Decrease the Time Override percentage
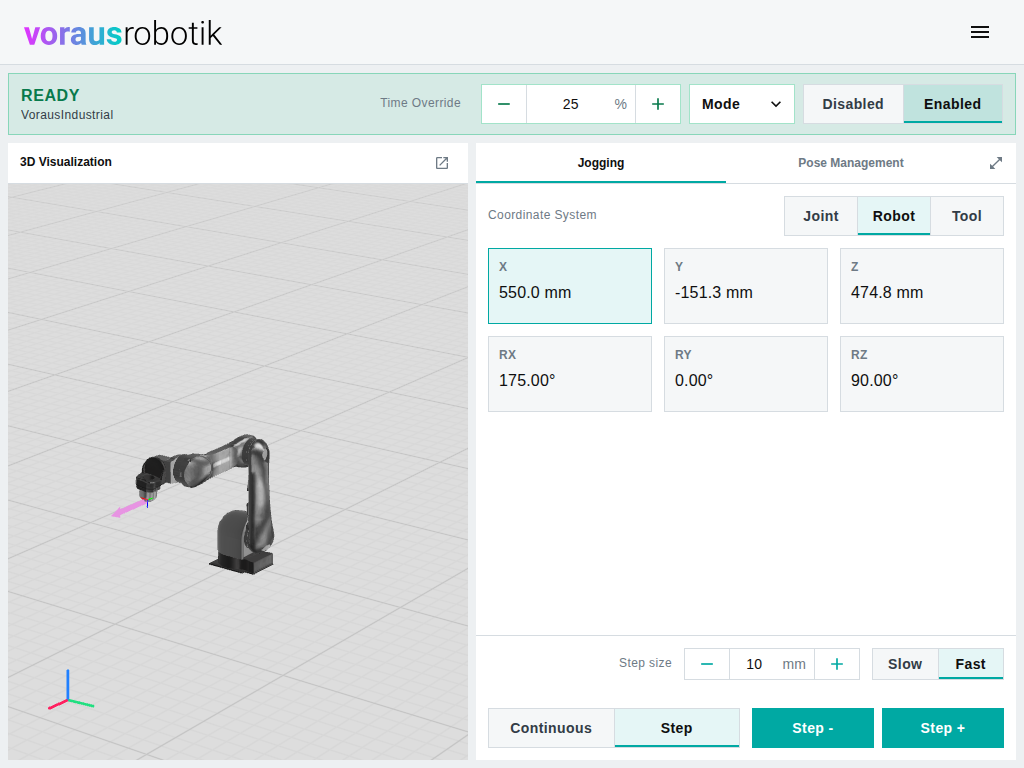Image resolution: width=1024 pixels, height=768 pixels. (x=504, y=104)
